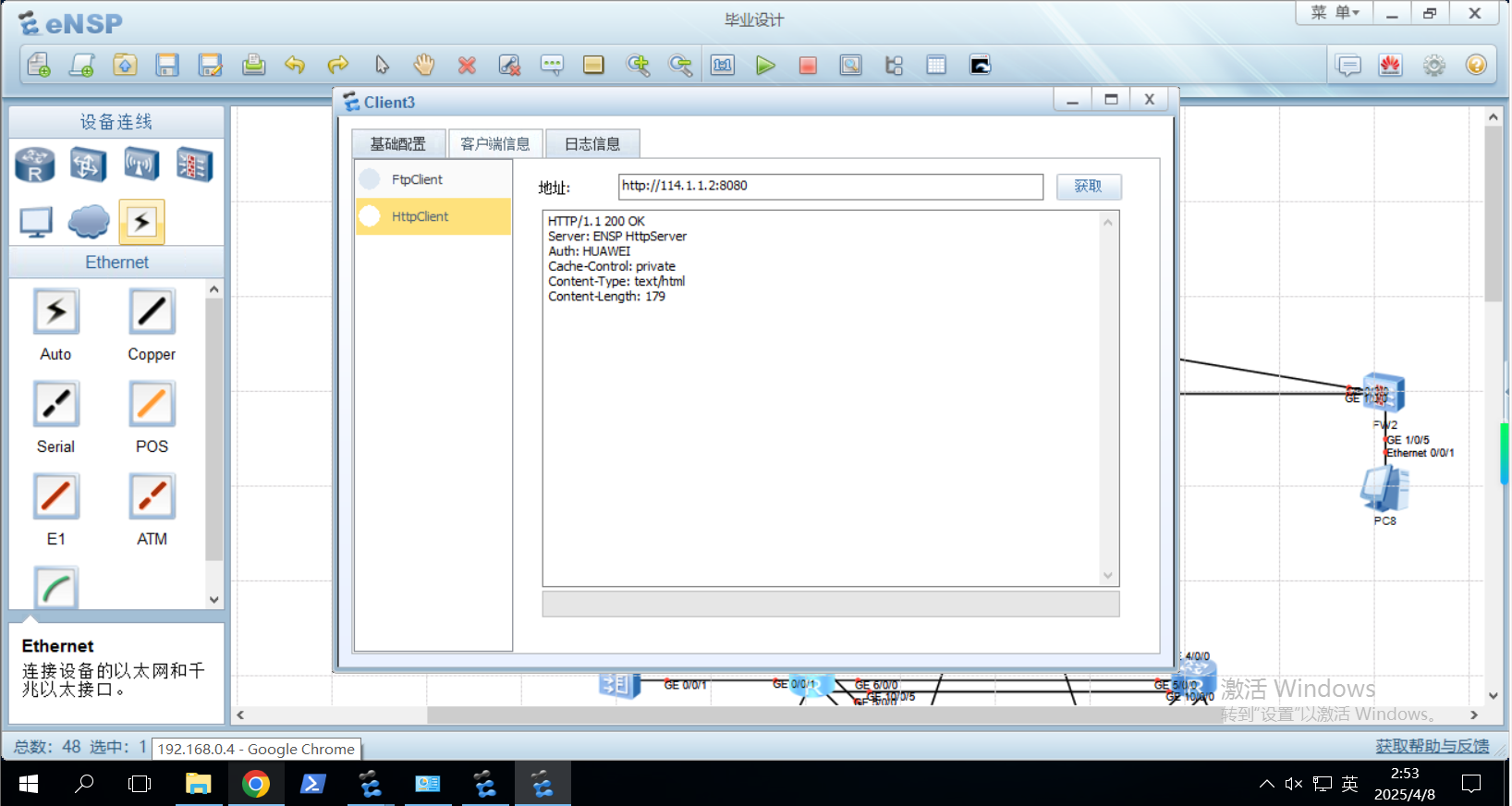Viewport: 1512px width, 806px height.
Task: Click the canvas vertical scroll up arrow
Action: point(1494,116)
